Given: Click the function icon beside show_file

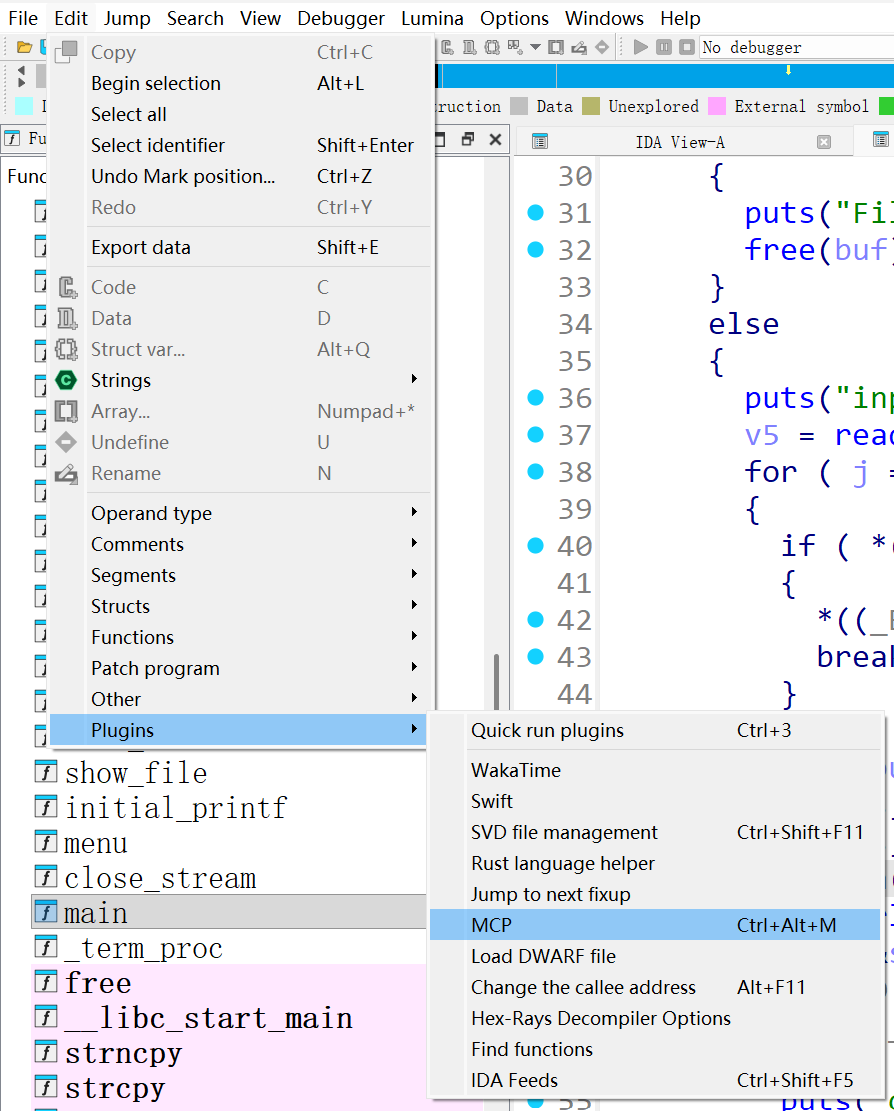Looking at the screenshot, I should [x=46, y=771].
